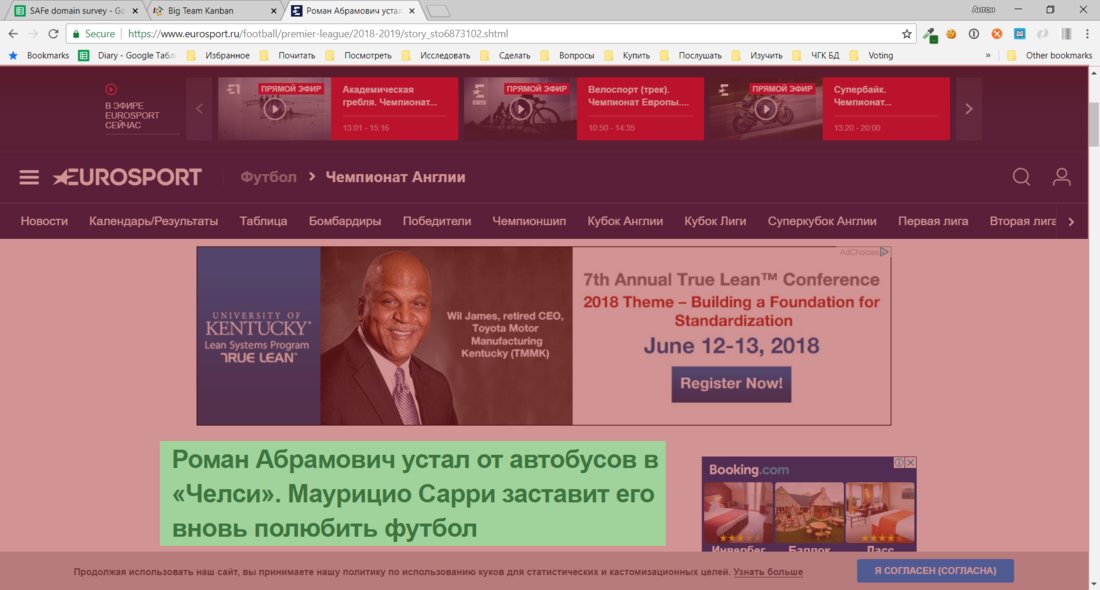Close the Роман Абрамович tab

412,11
